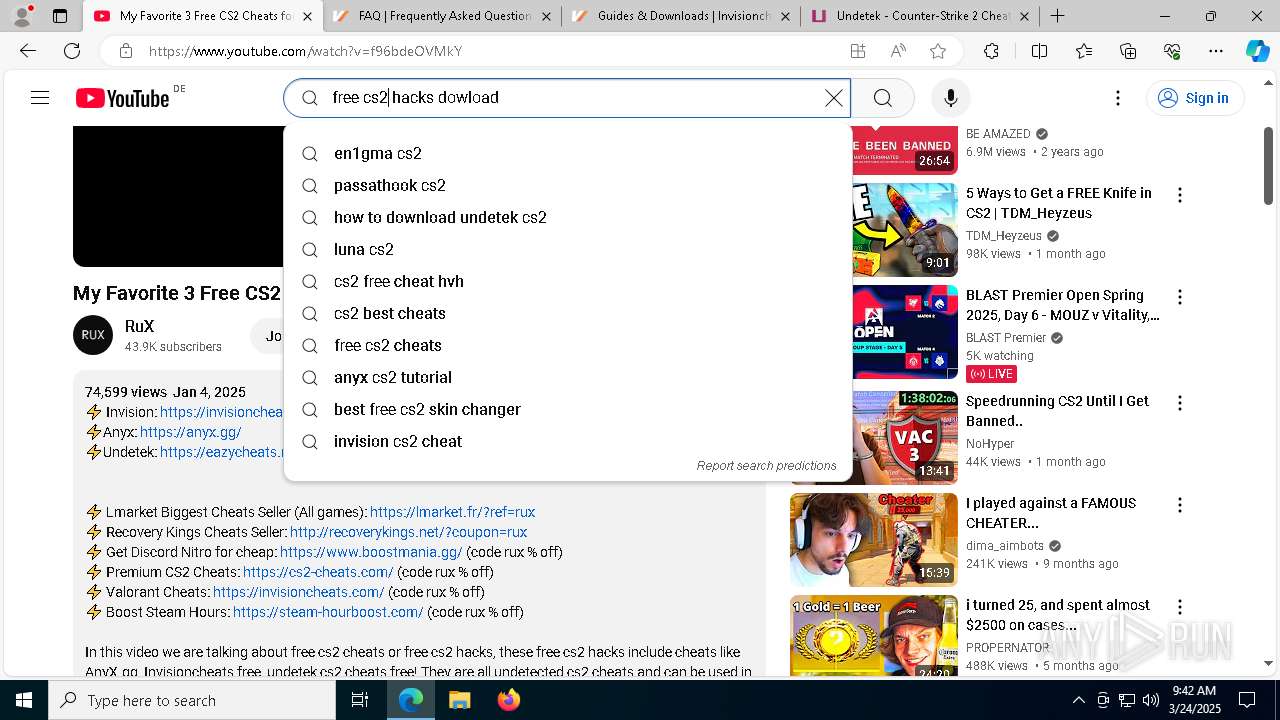The width and height of the screenshot is (1280, 720).
Task: Clear the search box with the X icon
Action: tap(834, 97)
